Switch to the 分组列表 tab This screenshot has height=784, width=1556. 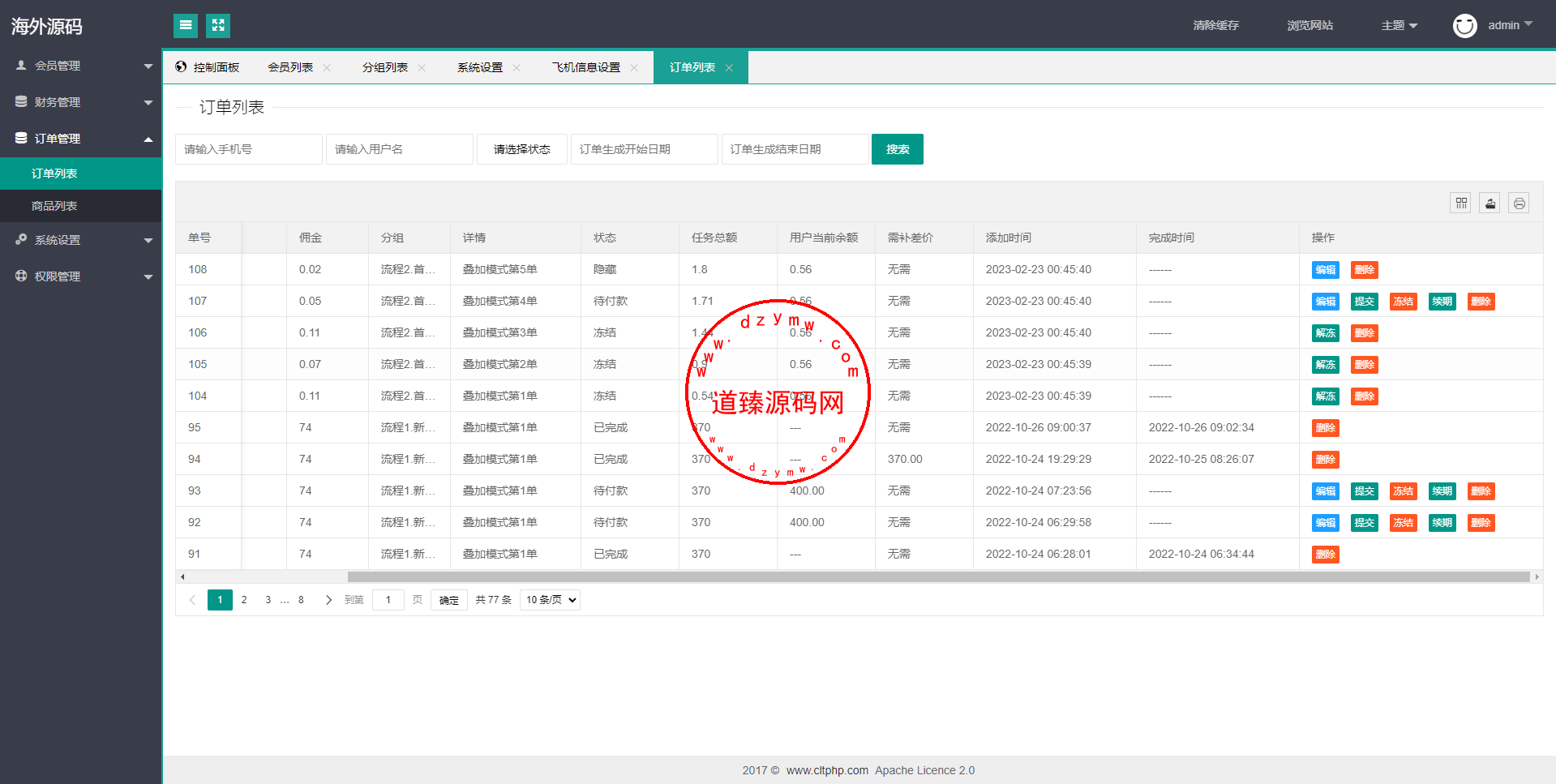pos(385,67)
